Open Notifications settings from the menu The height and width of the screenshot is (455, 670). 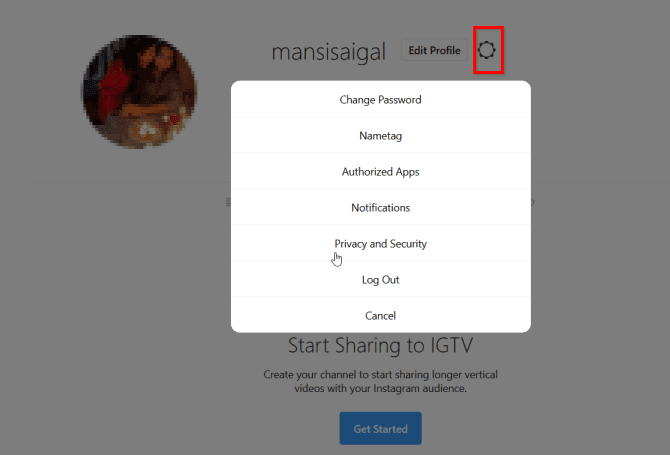(381, 208)
